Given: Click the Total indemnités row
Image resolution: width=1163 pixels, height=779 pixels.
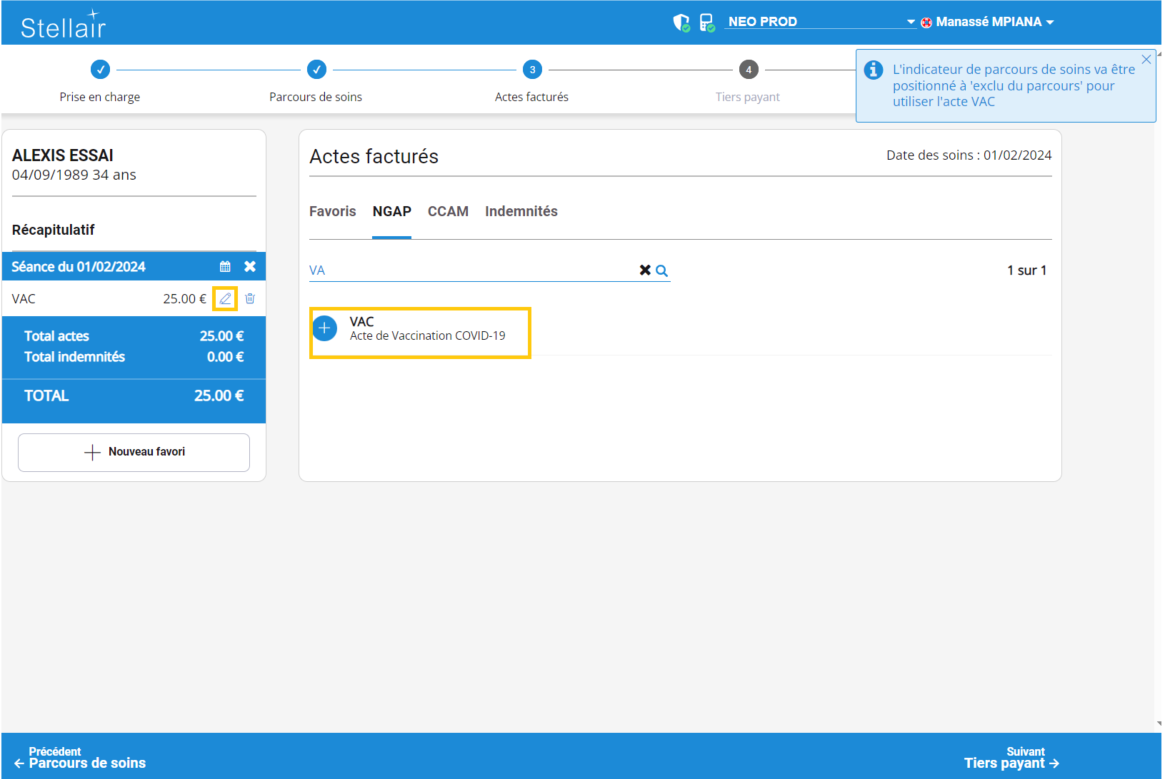Looking at the screenshot, I should pyautogui.click(x=134, y=357).
